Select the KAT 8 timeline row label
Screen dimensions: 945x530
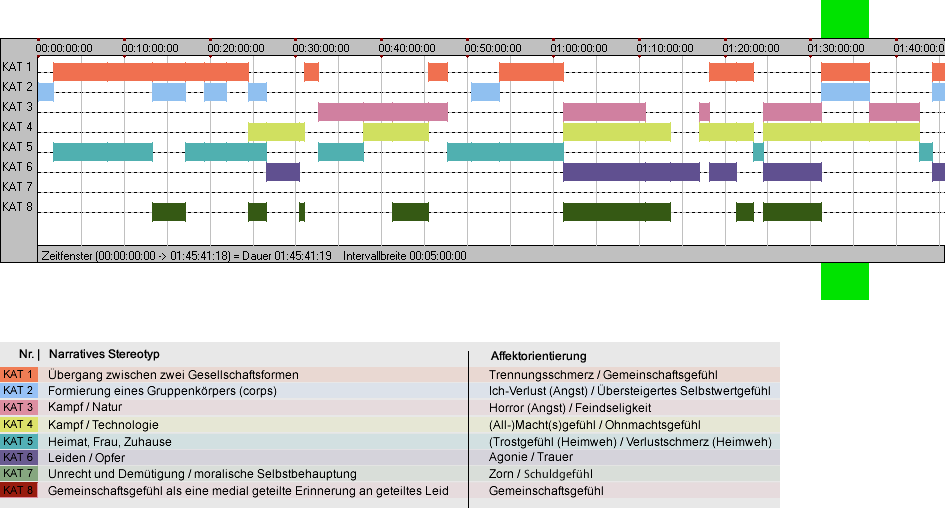17,207
